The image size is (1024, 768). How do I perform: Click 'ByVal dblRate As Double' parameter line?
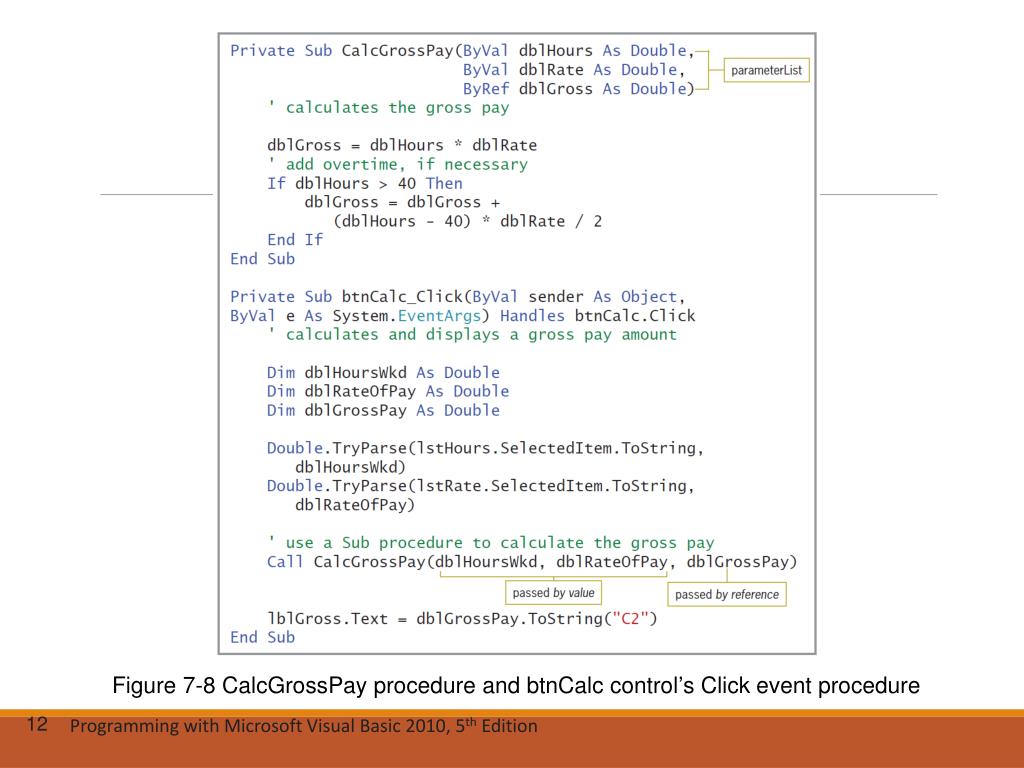[x=573, y=70]
